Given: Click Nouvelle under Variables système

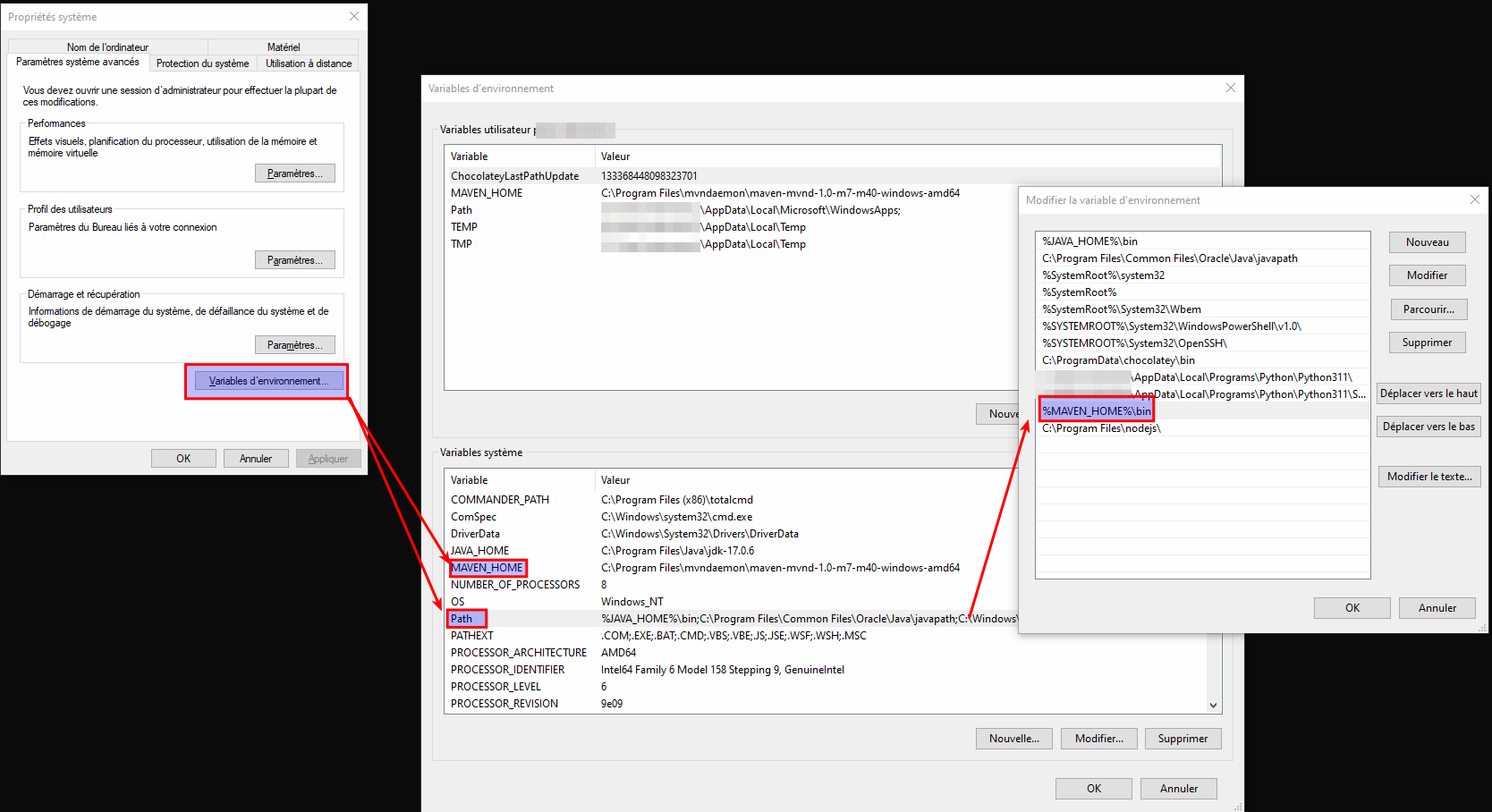Looking at the screenshot, I should [x=1013, y=738].
